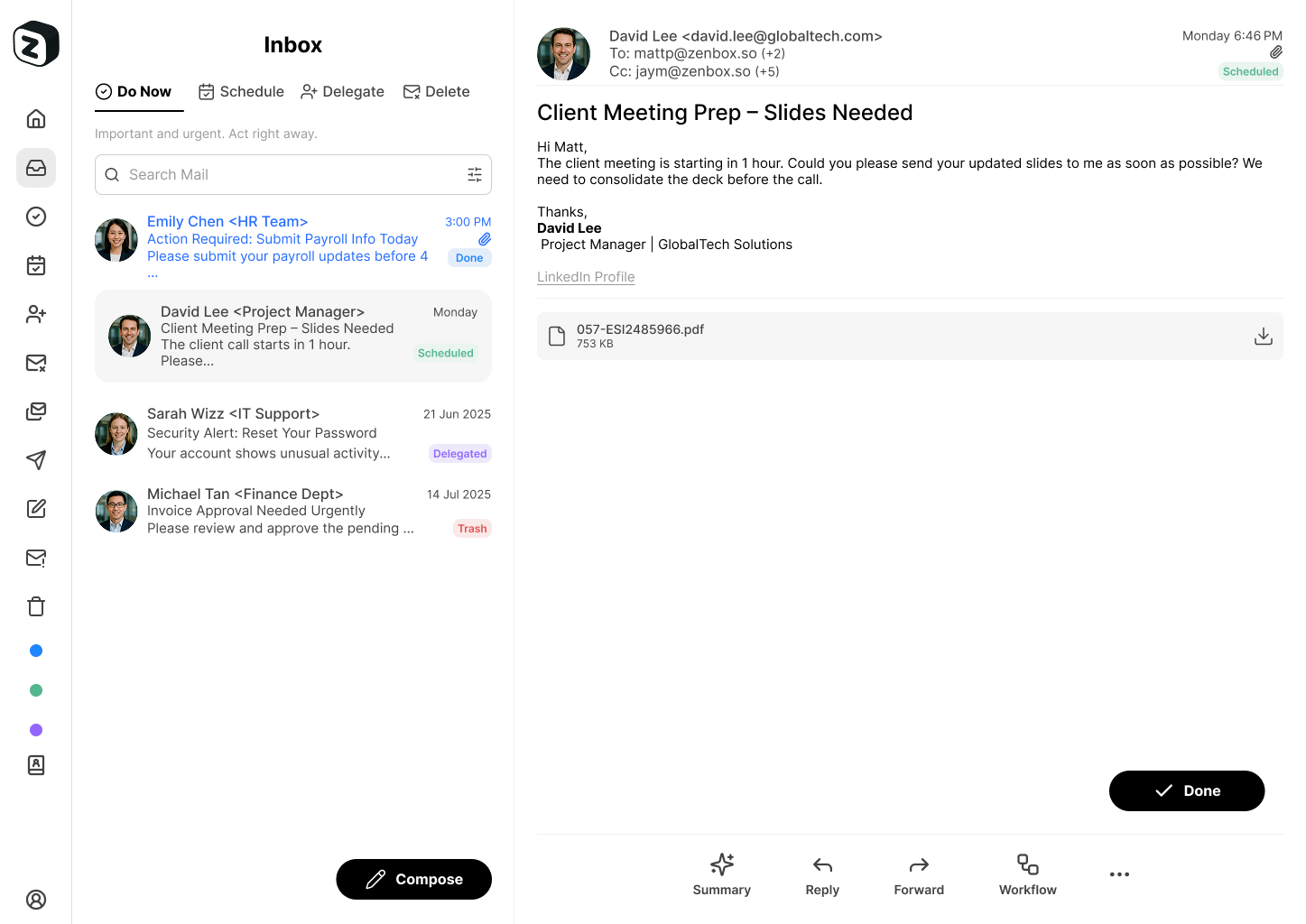Viewport: 1306px width, 924px height.
Task: Switch to the Delegate tab
Action: pos(342,91)
